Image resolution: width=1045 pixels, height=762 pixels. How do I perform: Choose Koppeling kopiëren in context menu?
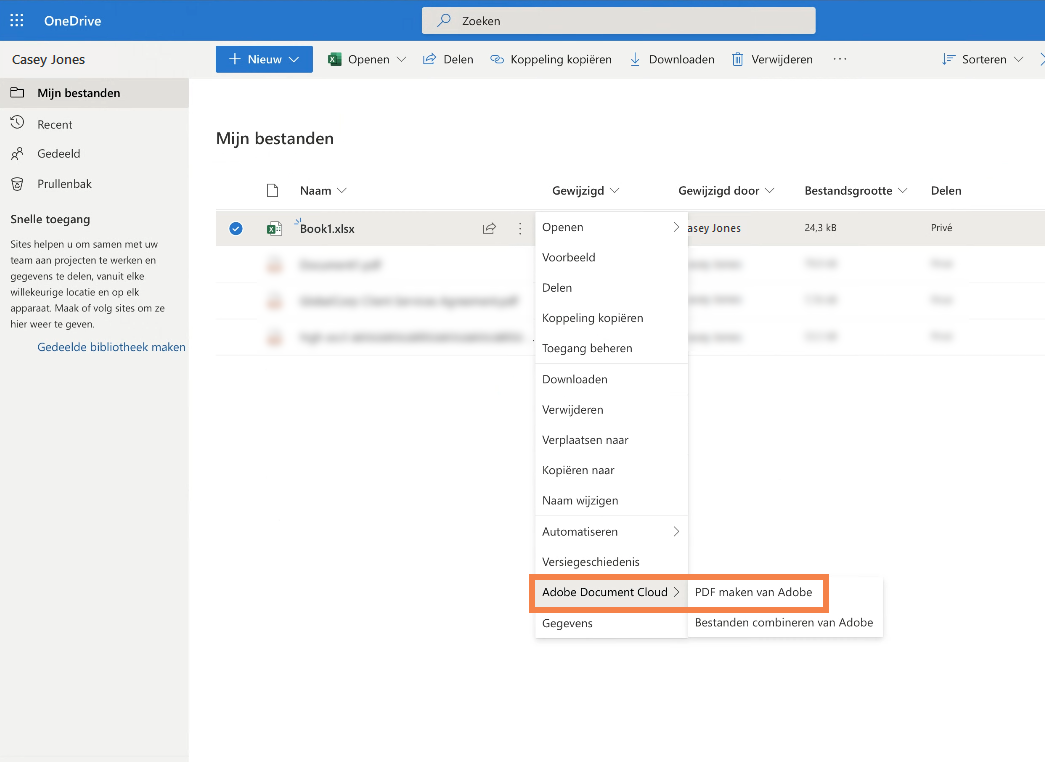point(611,318)
